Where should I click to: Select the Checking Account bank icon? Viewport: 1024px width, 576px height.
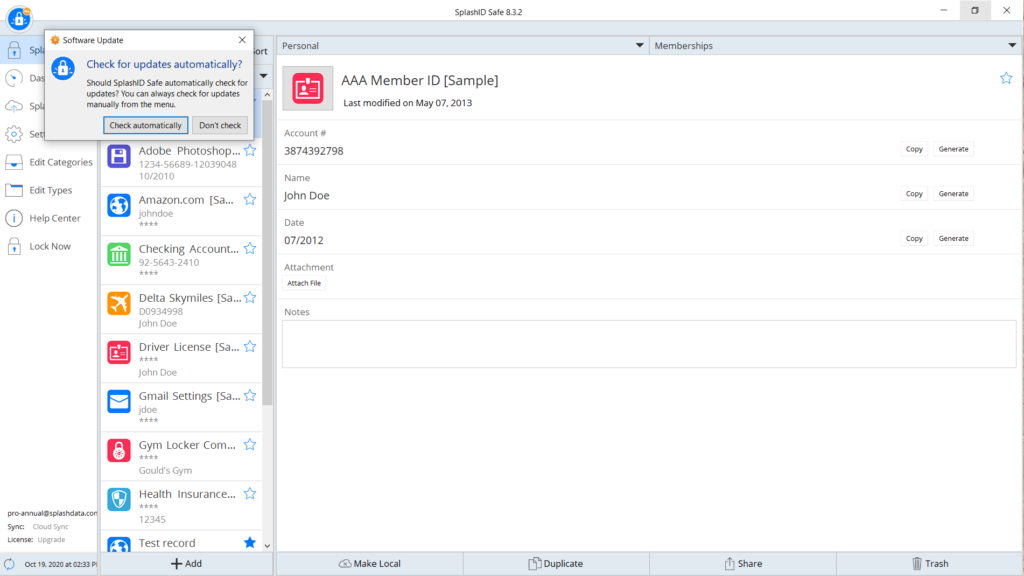pos(119,254)
